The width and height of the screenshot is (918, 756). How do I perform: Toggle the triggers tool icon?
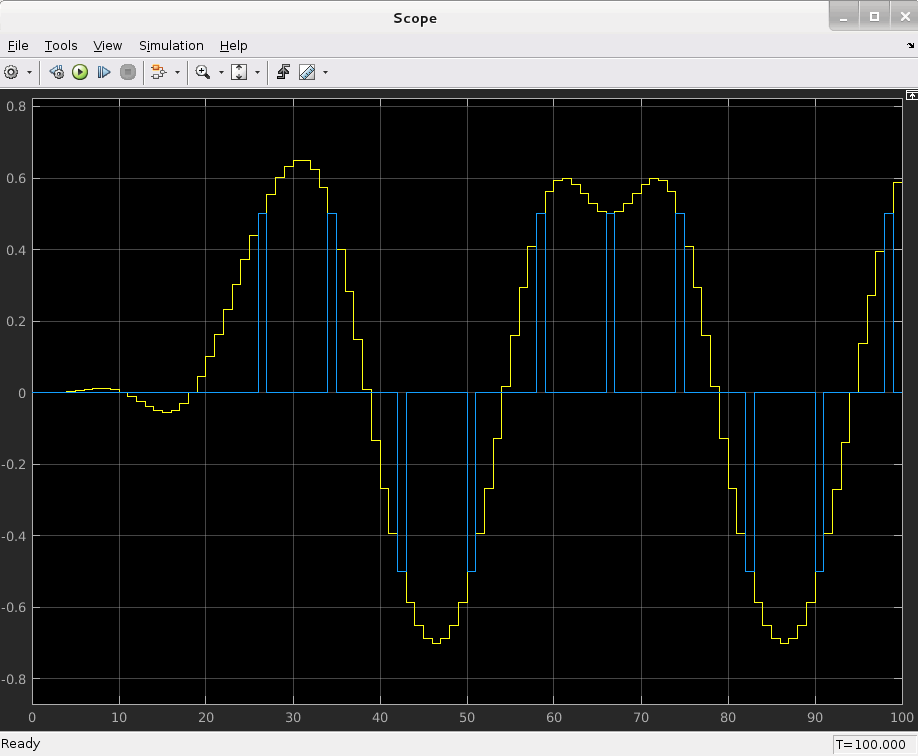click(x=283, y=72)
